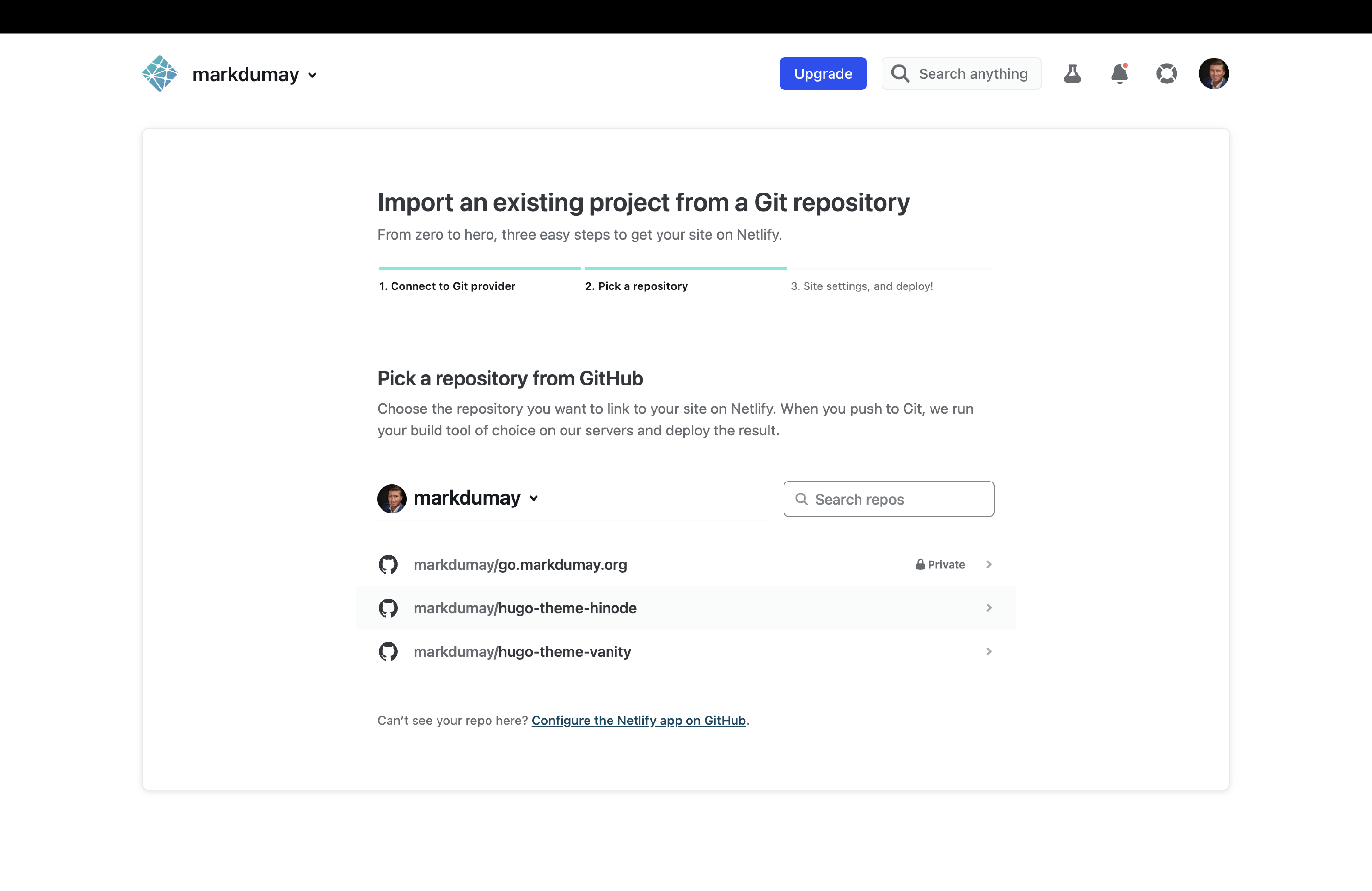
Task: Click the Upgrade button
Action: click(823, 74)
